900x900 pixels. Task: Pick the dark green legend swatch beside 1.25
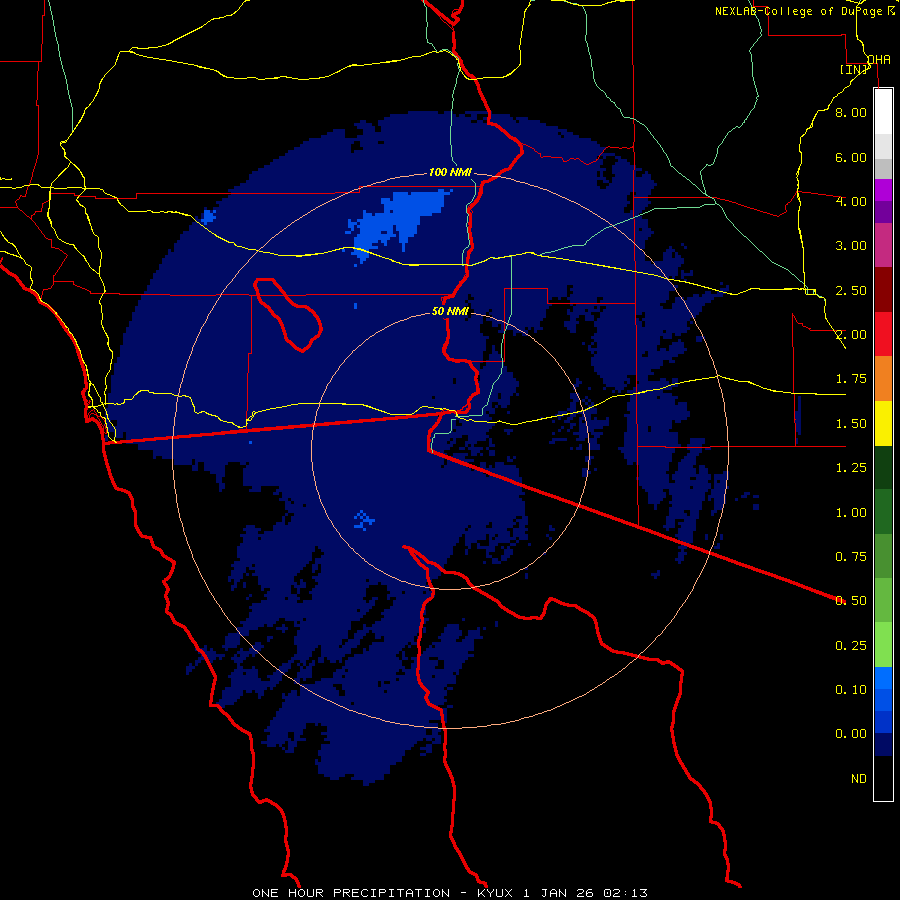click(883, 468)
